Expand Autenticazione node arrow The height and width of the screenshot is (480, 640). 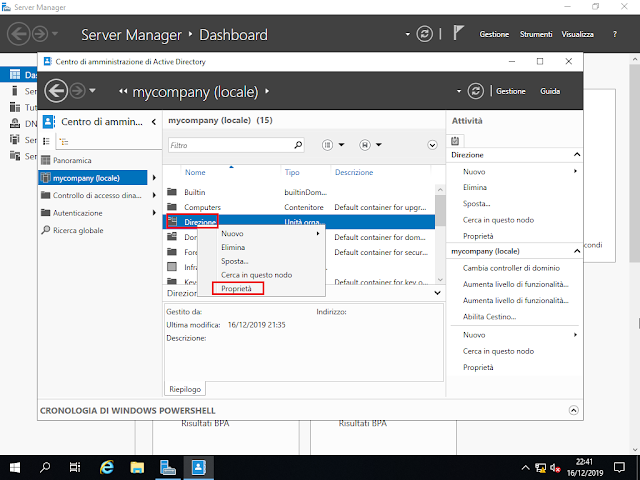click(x=154, y=213)
